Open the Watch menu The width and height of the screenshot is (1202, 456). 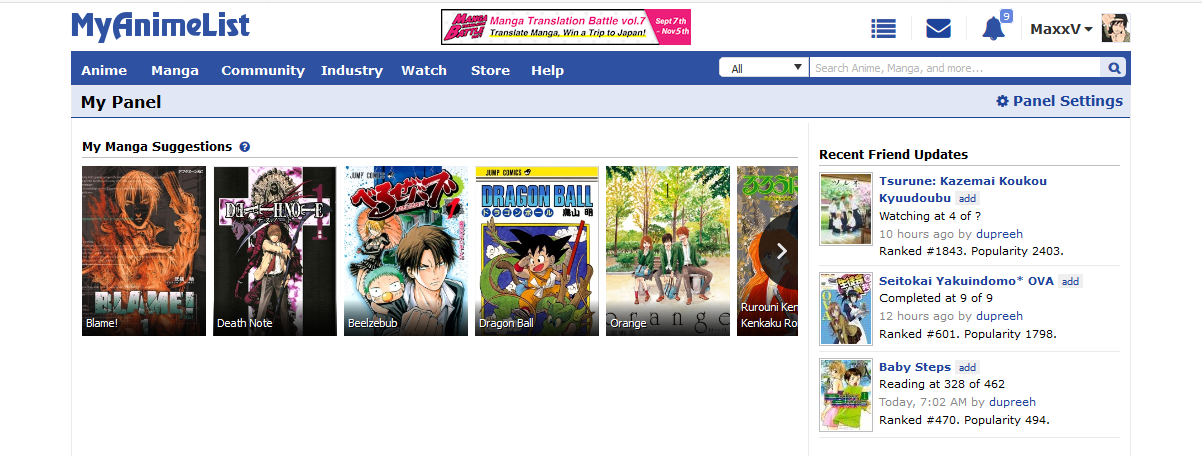point(424,70)
